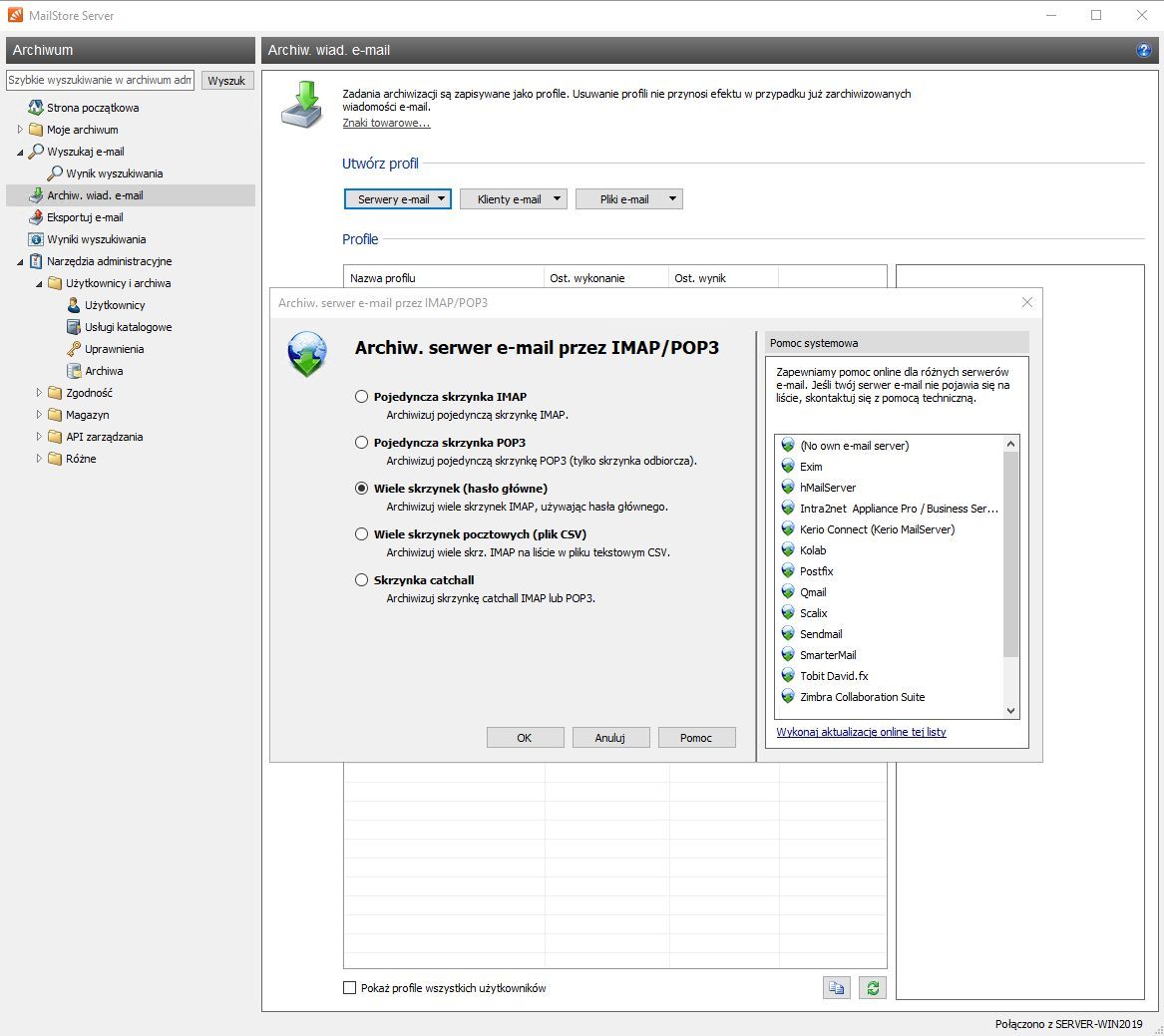The image size is (1164, 1036).
Task: Click the Scalix server icon
Action: [x=788, y=612]
